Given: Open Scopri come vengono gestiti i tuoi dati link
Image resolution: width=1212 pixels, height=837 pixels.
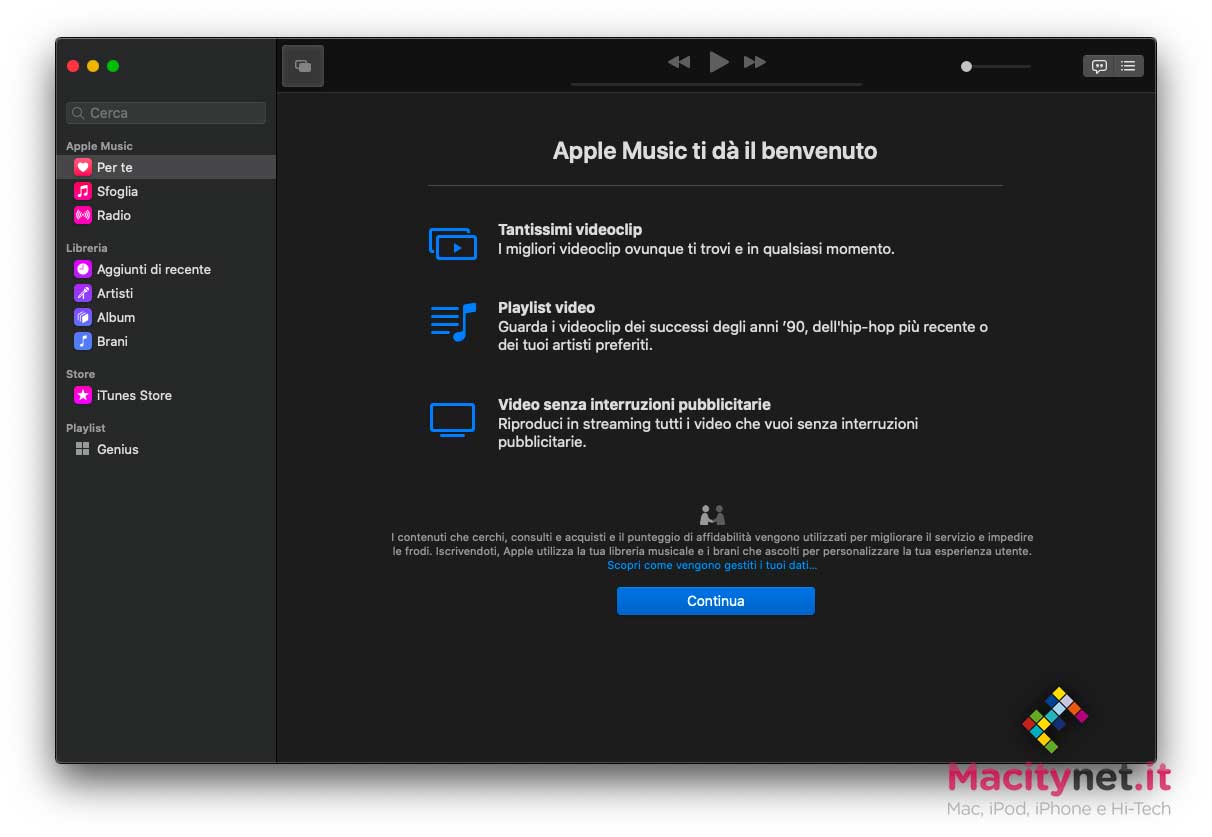Looking at the screenshot, I should 712,565.
